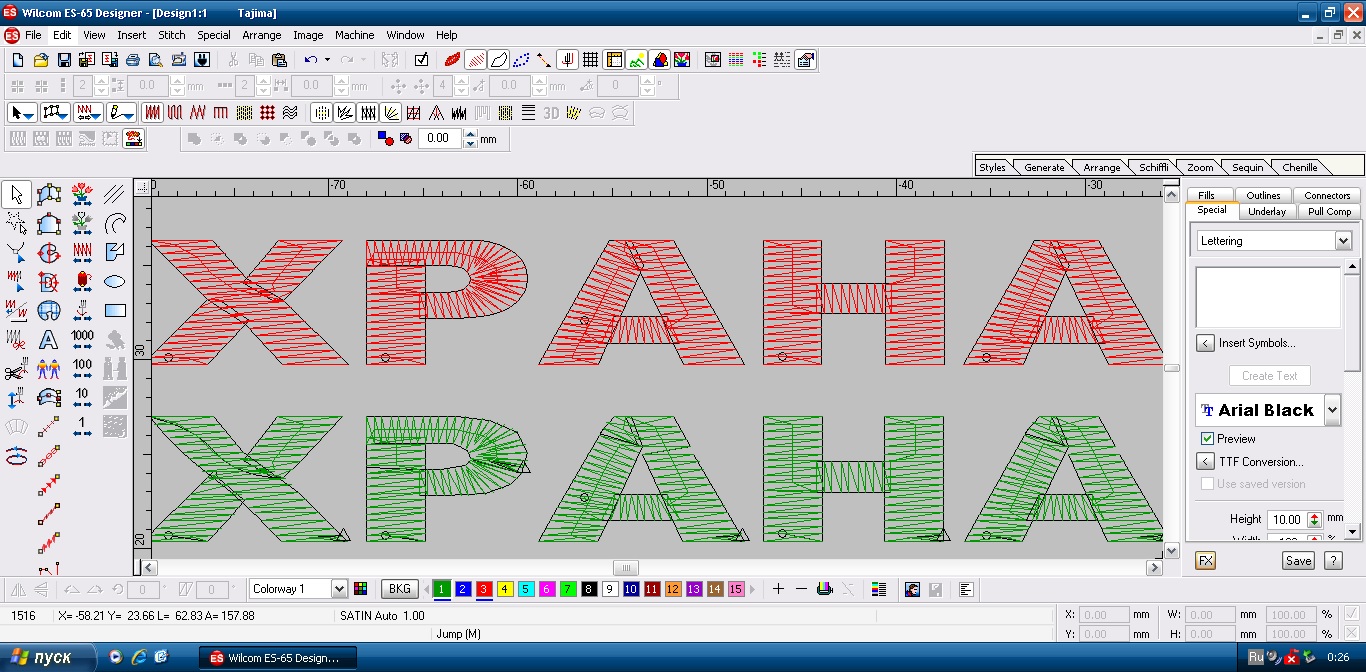Click the Save design icon
The height and width of the screenshot is (672, 1366).
[63, 60]
